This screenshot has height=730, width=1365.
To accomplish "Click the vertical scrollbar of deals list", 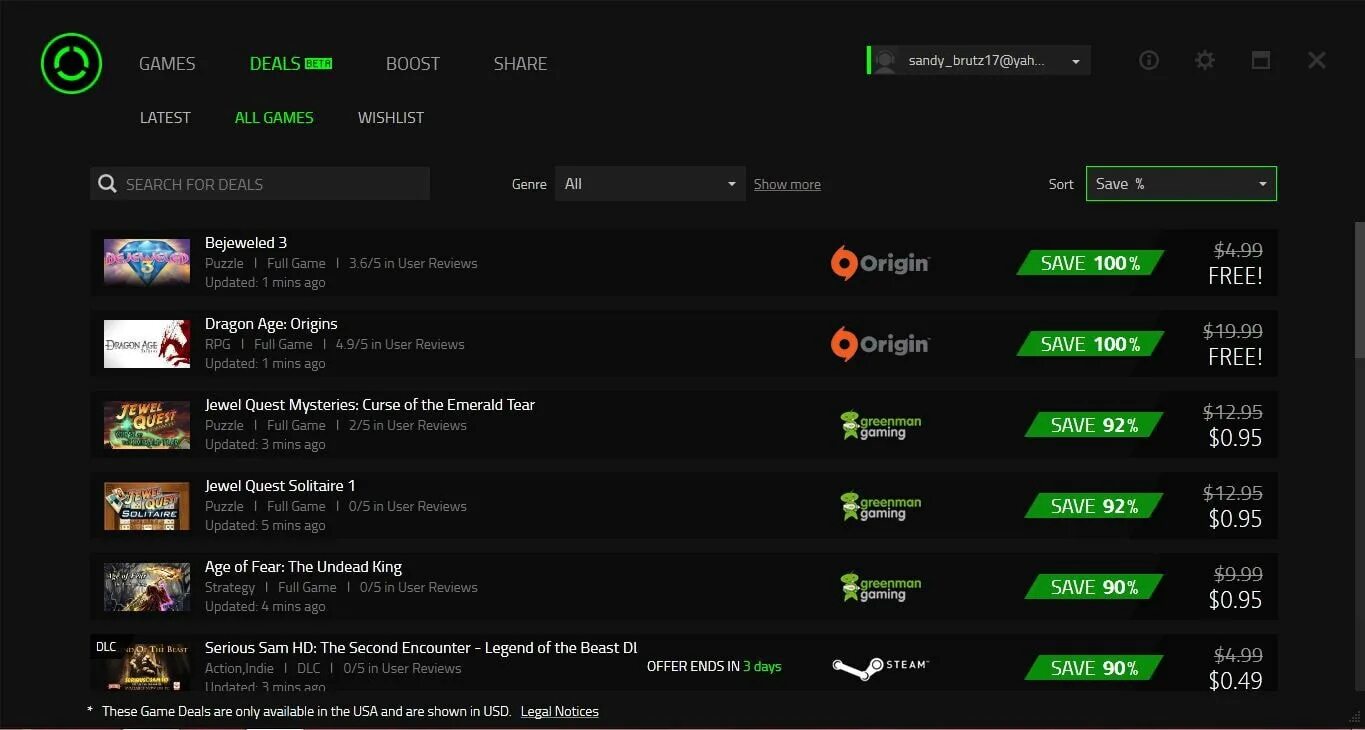I will [1358, 290].
